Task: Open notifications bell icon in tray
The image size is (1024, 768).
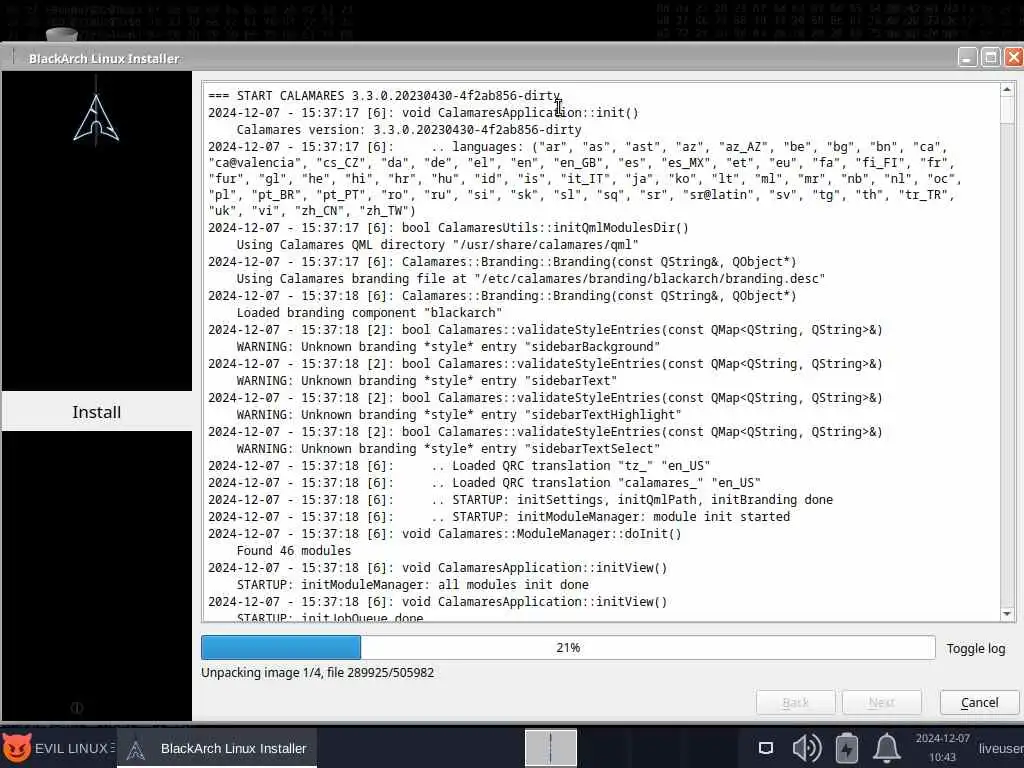Action: [887, 748]
